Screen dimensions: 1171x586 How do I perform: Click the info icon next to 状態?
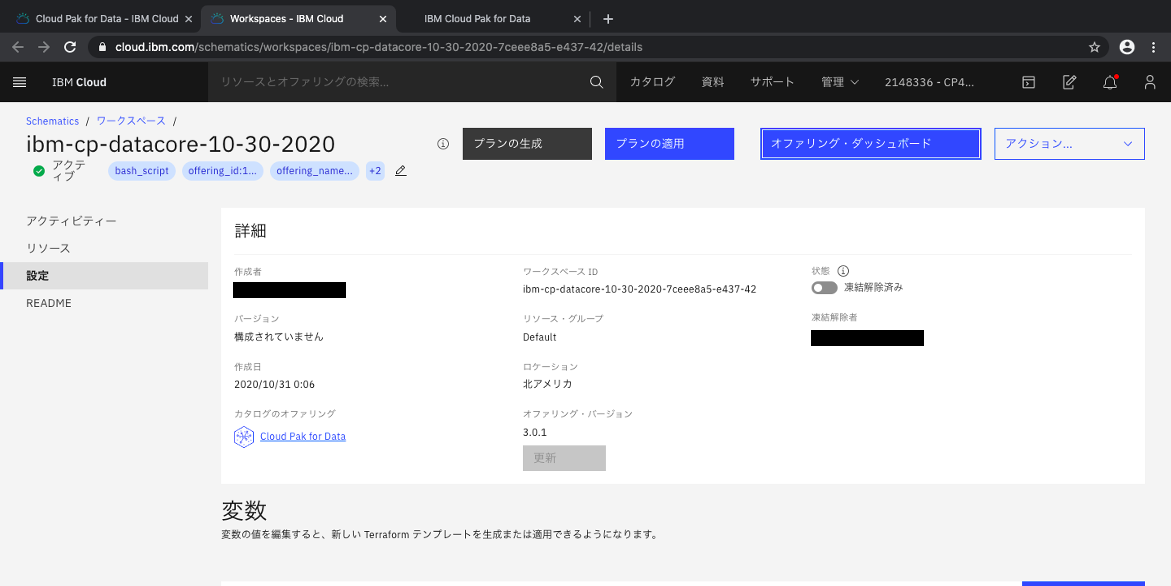click(843, 271)
